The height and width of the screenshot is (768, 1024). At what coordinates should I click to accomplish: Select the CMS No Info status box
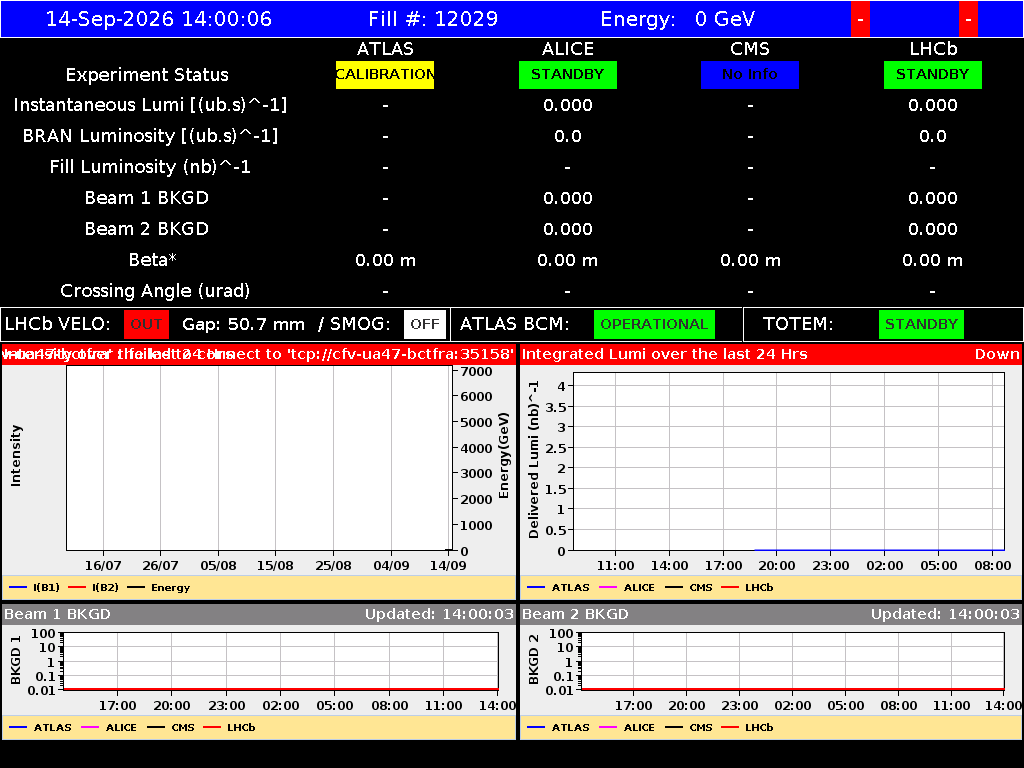[x=750, y=74]
